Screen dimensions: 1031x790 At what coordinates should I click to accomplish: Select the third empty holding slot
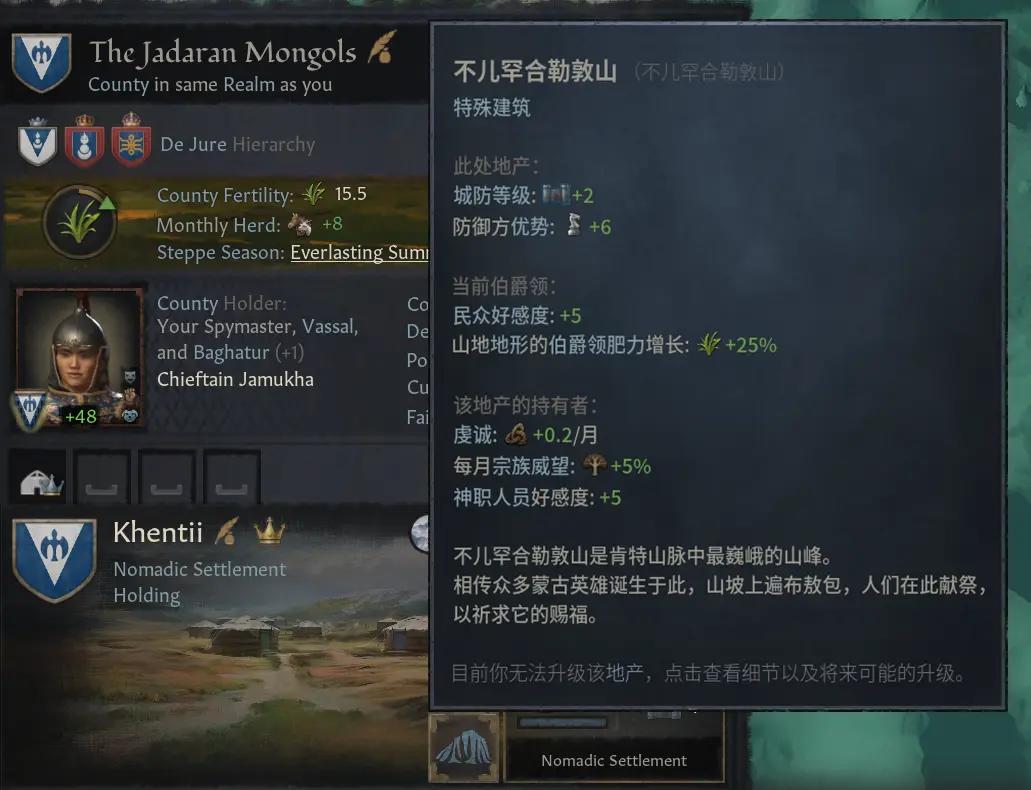pyautogui.click(x=166, y=476)
